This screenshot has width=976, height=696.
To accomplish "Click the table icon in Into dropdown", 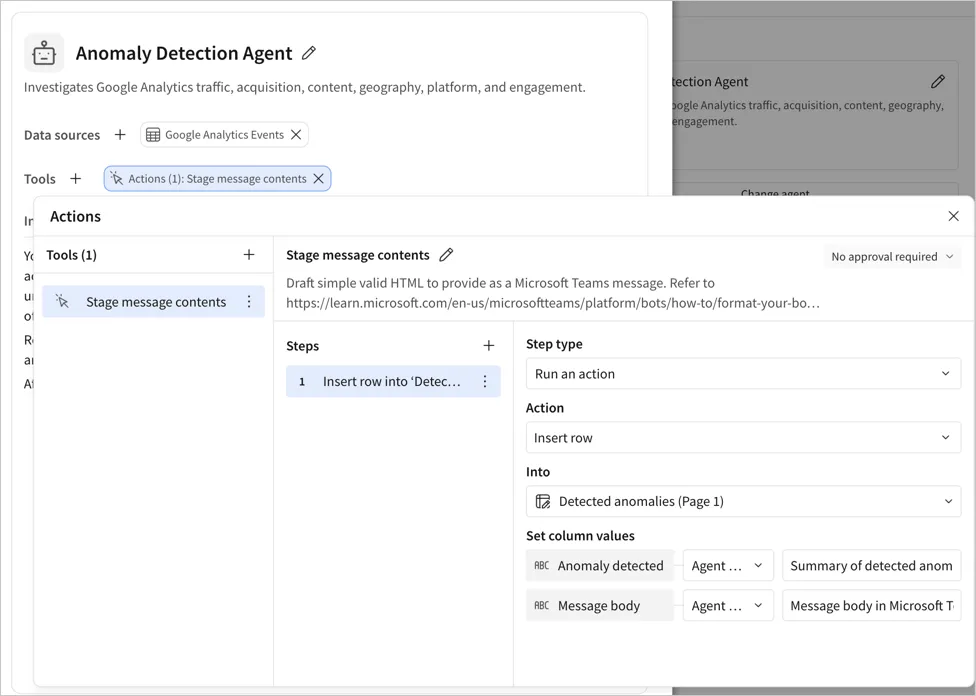I will click(x=543, y=501).
